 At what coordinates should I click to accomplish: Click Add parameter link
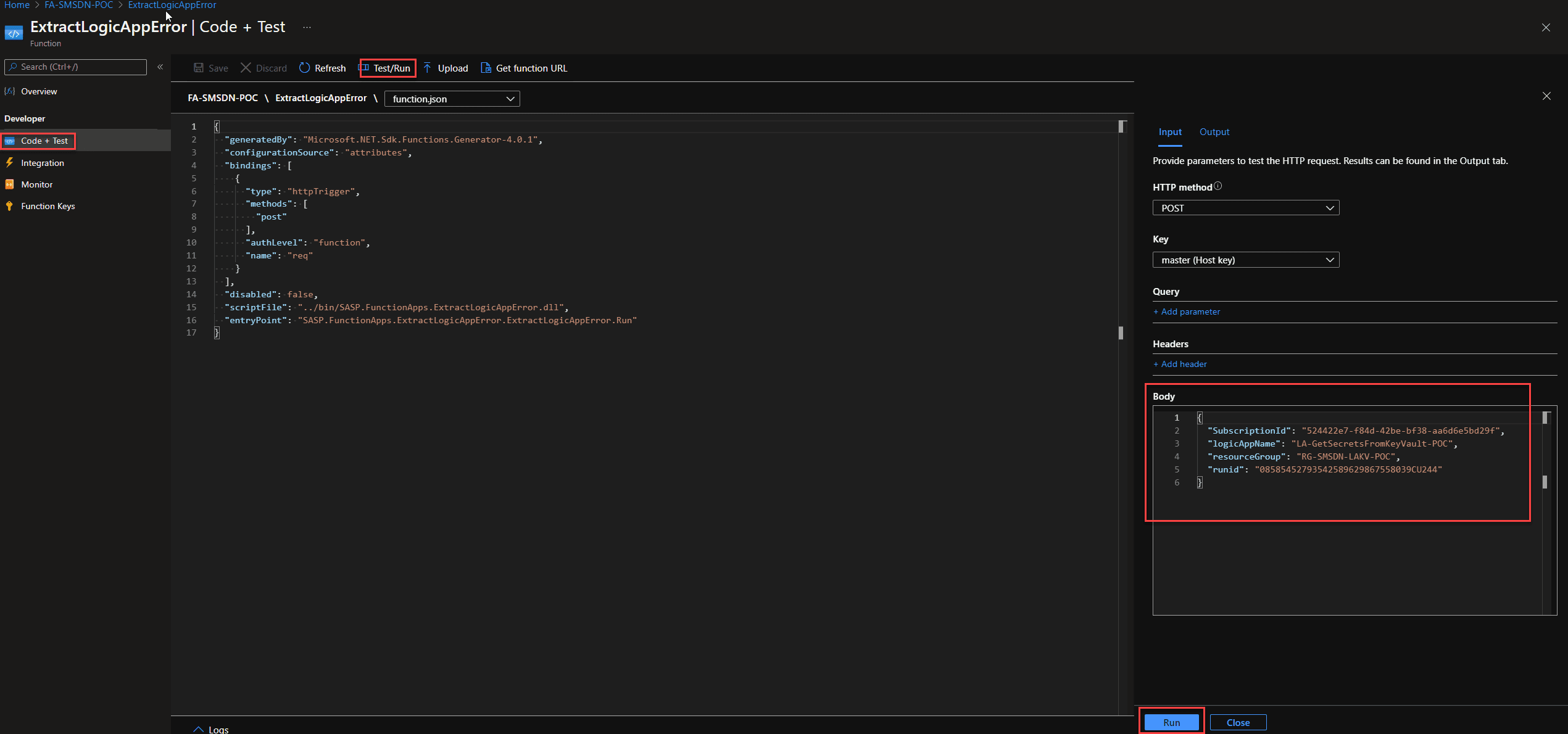pos(1186,312)
